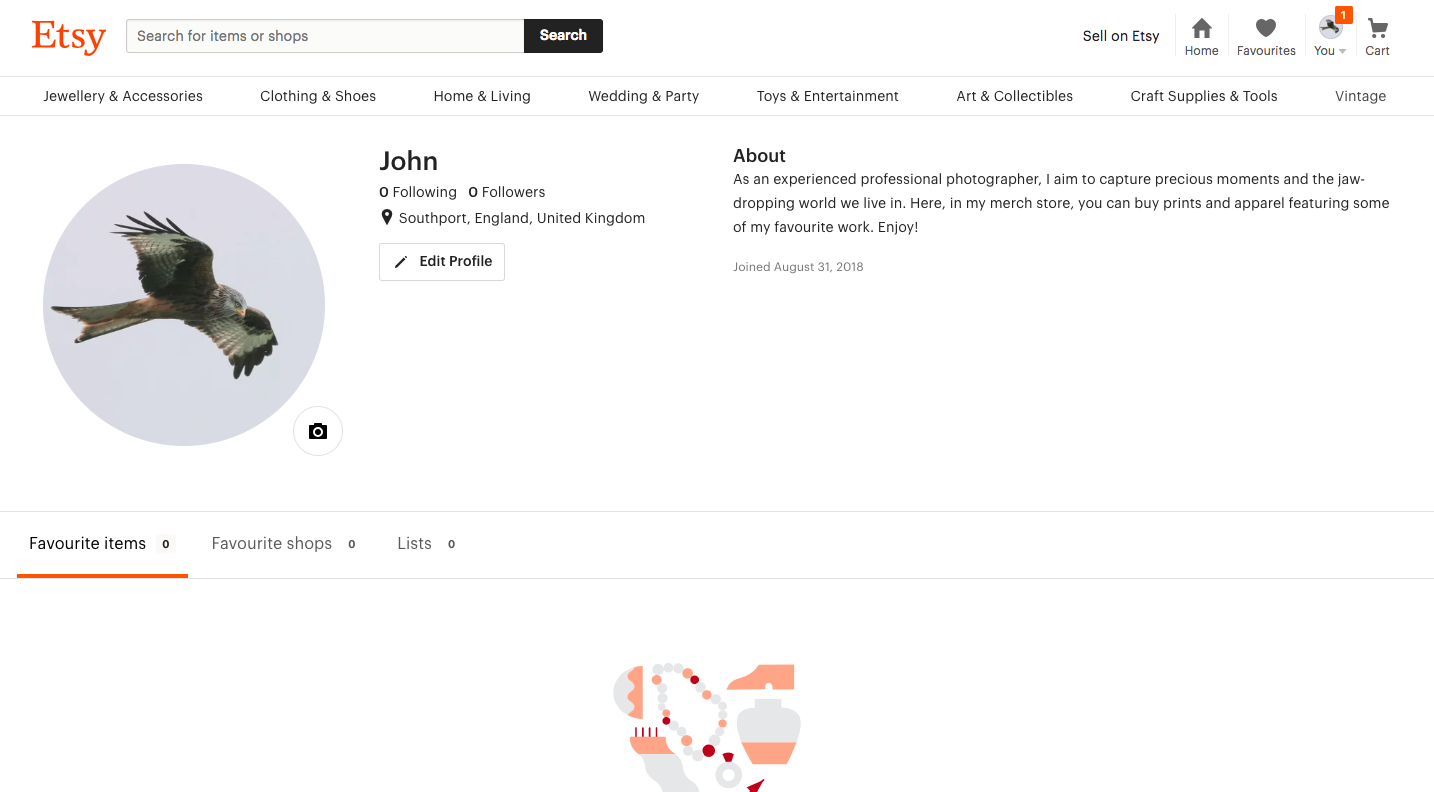1434x792 pixels.
Task: Select the Home & Living menu item
Action: pos(481,95)
